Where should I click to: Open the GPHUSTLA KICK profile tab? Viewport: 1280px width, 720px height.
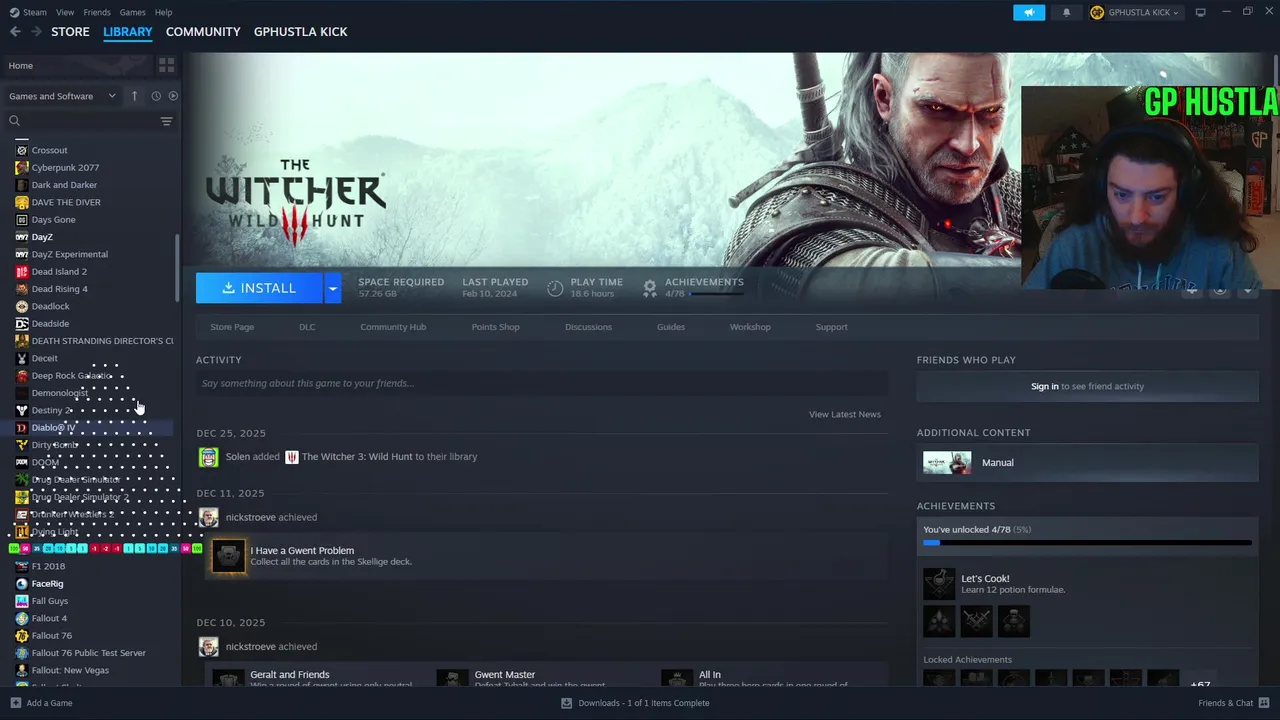click(300, 32)
